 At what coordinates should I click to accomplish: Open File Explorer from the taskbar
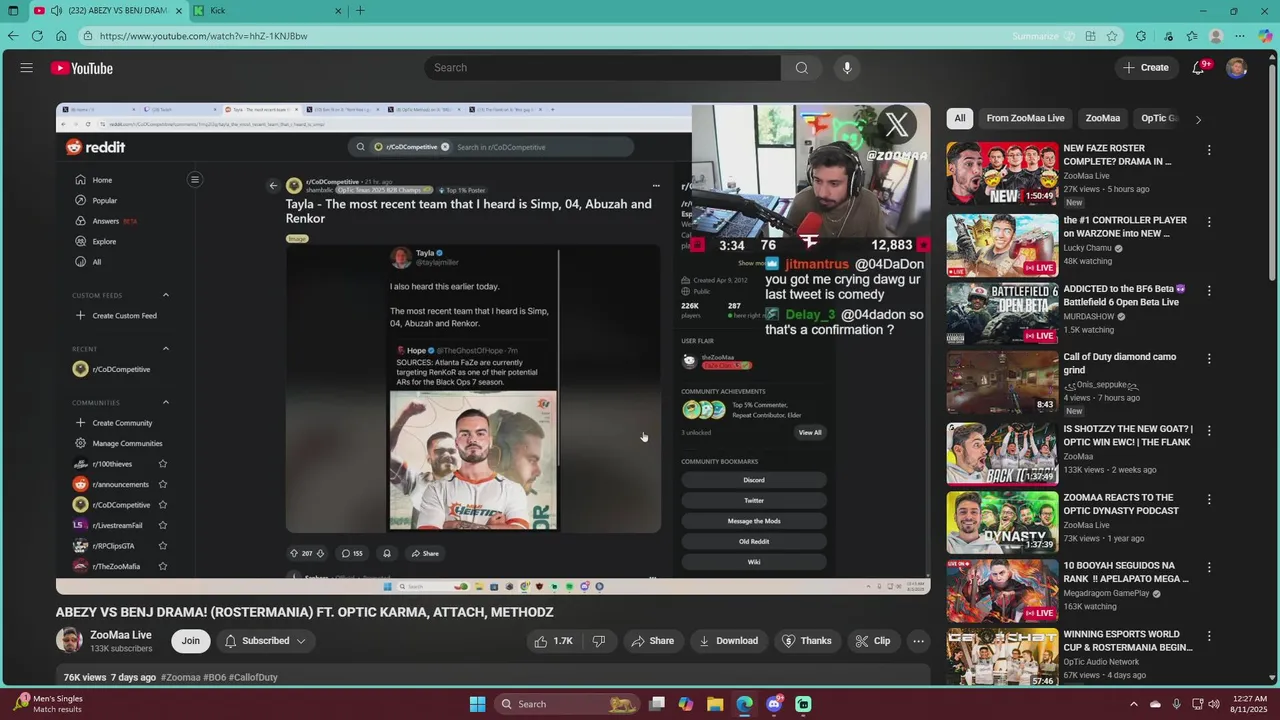click(x=715, y=704)
